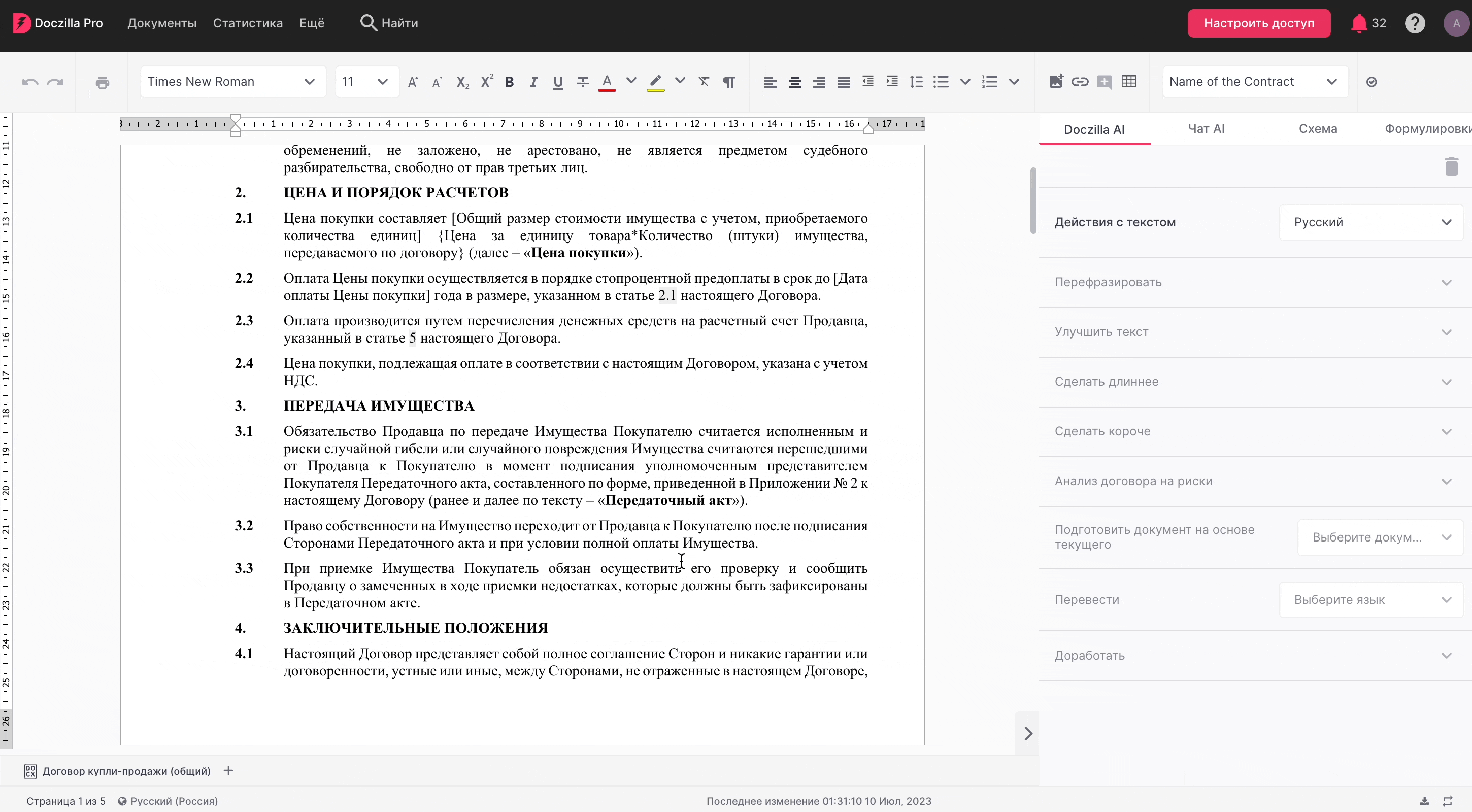Decrease font size with the A-minus icon
This screenshot has height=812, width=1472.
pos(437,82)
